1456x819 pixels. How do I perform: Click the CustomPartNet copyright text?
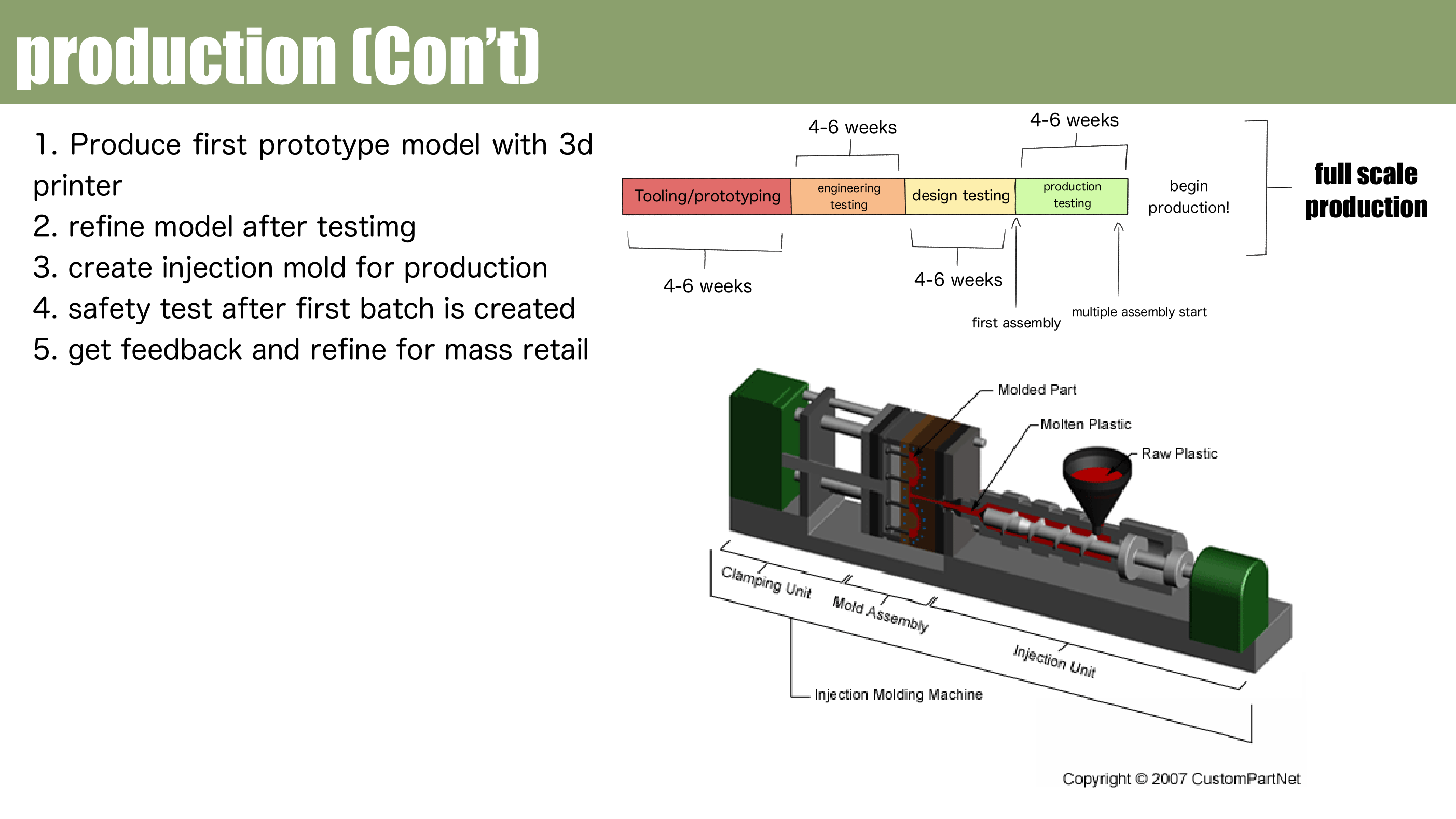click(1181, 779)
